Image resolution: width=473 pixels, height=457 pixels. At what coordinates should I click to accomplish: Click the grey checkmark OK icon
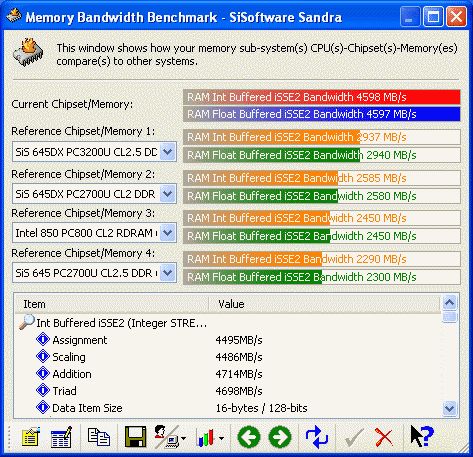coord(354,437)
